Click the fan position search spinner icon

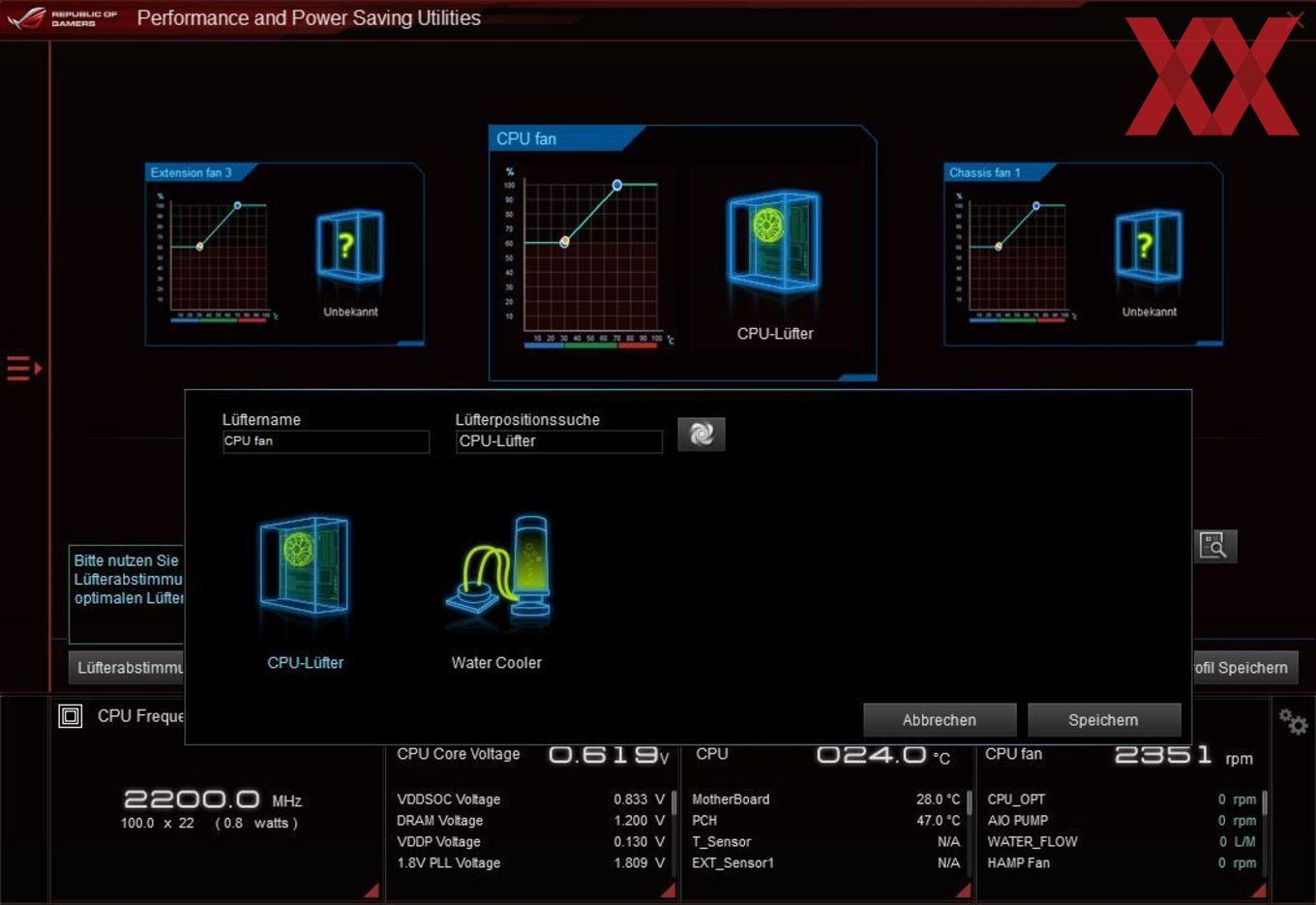click(702, 435)
